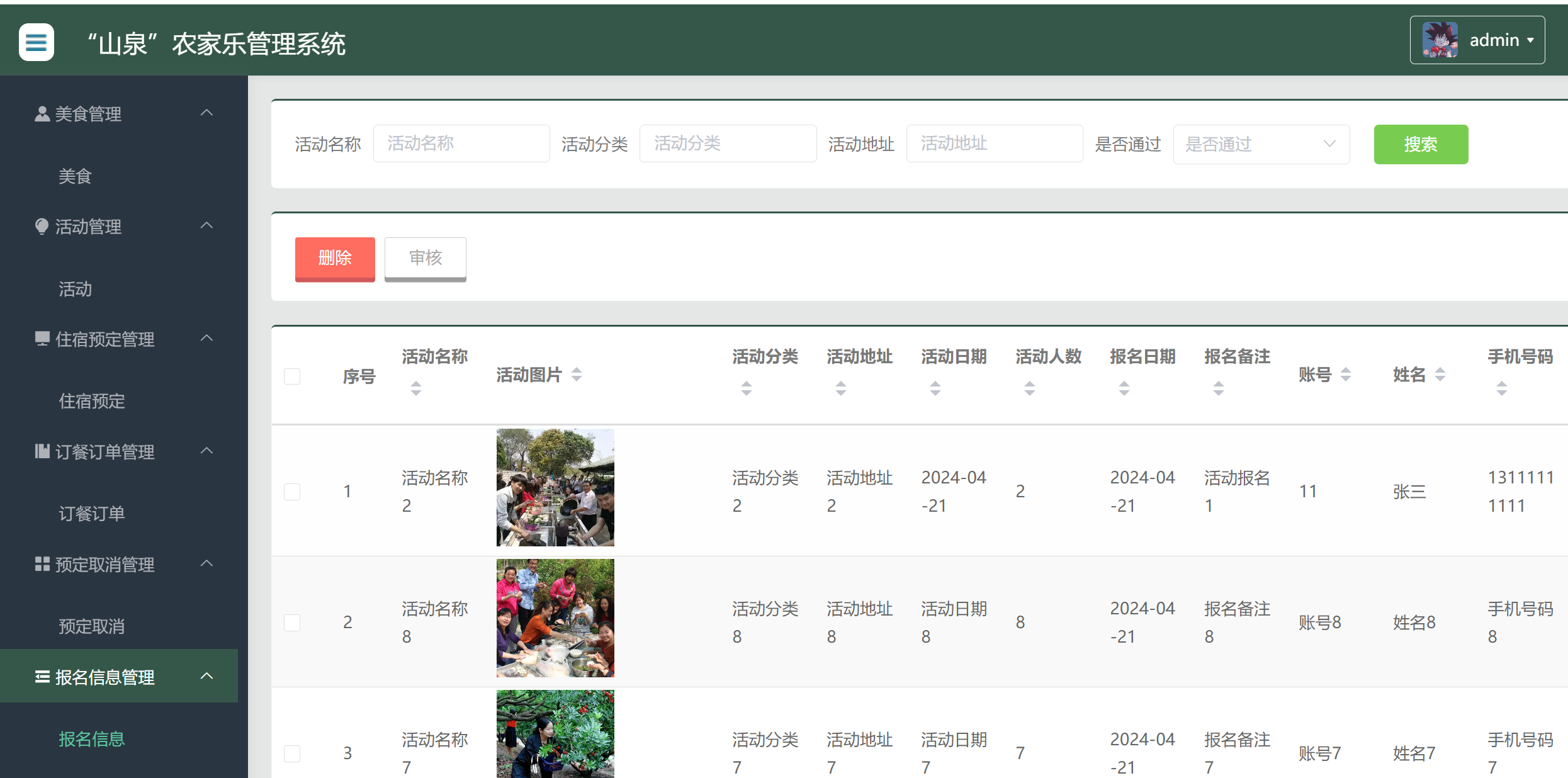This screenshot has width=1568, height=778.
Task: Sort by the 报名备注 column arrows
Action: 1219,388
